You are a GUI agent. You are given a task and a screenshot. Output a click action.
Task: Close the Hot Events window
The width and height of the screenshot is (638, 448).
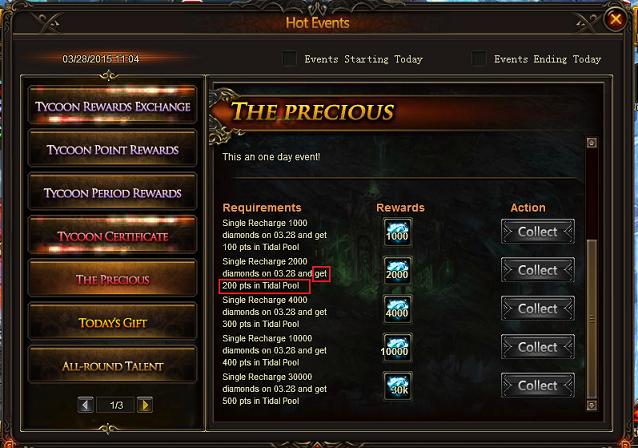point(615,19)
